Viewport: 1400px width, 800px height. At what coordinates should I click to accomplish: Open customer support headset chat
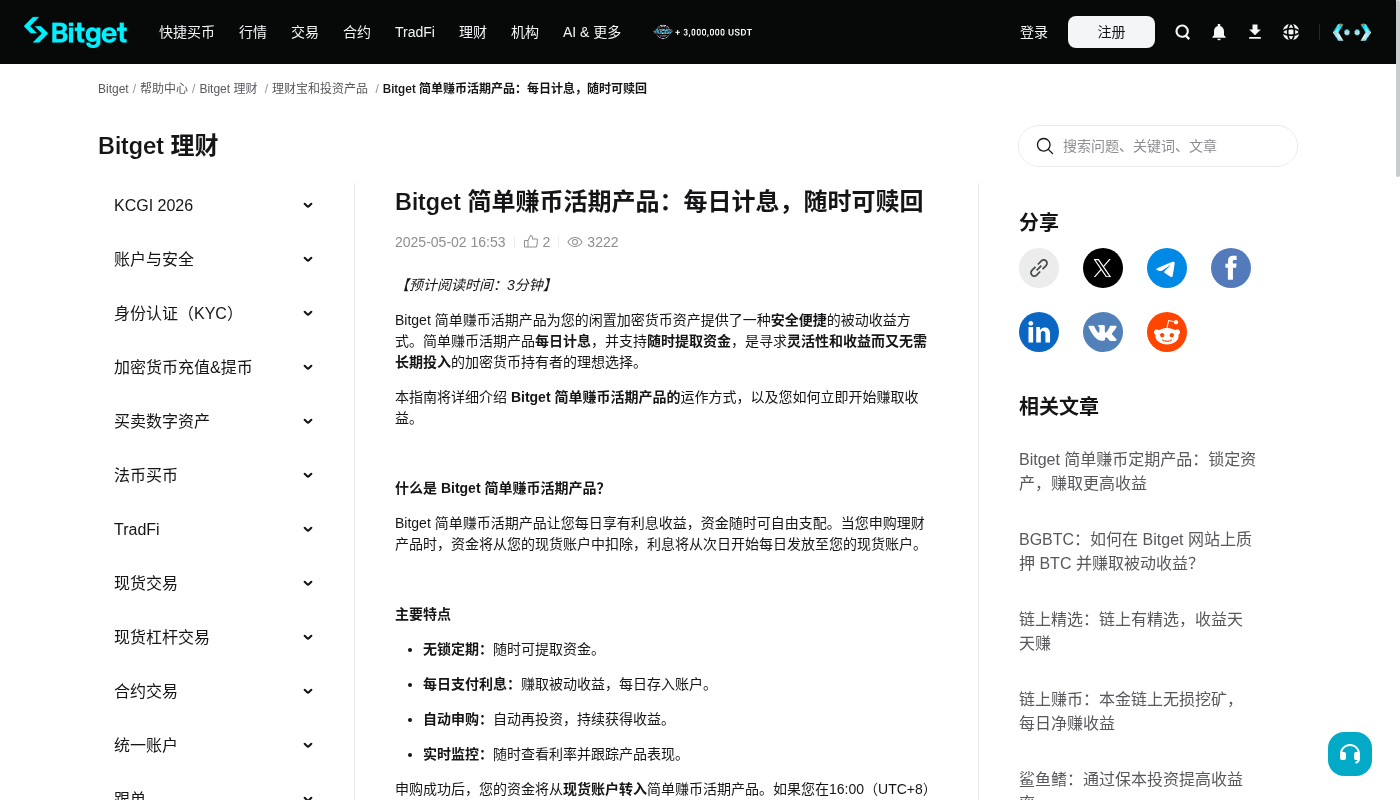point(1350,754)
